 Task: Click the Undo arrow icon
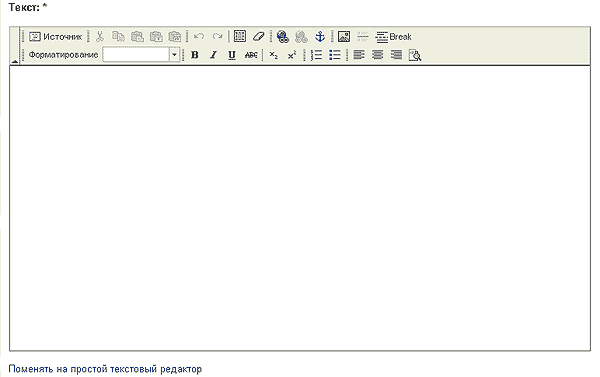tap(199, 37)
